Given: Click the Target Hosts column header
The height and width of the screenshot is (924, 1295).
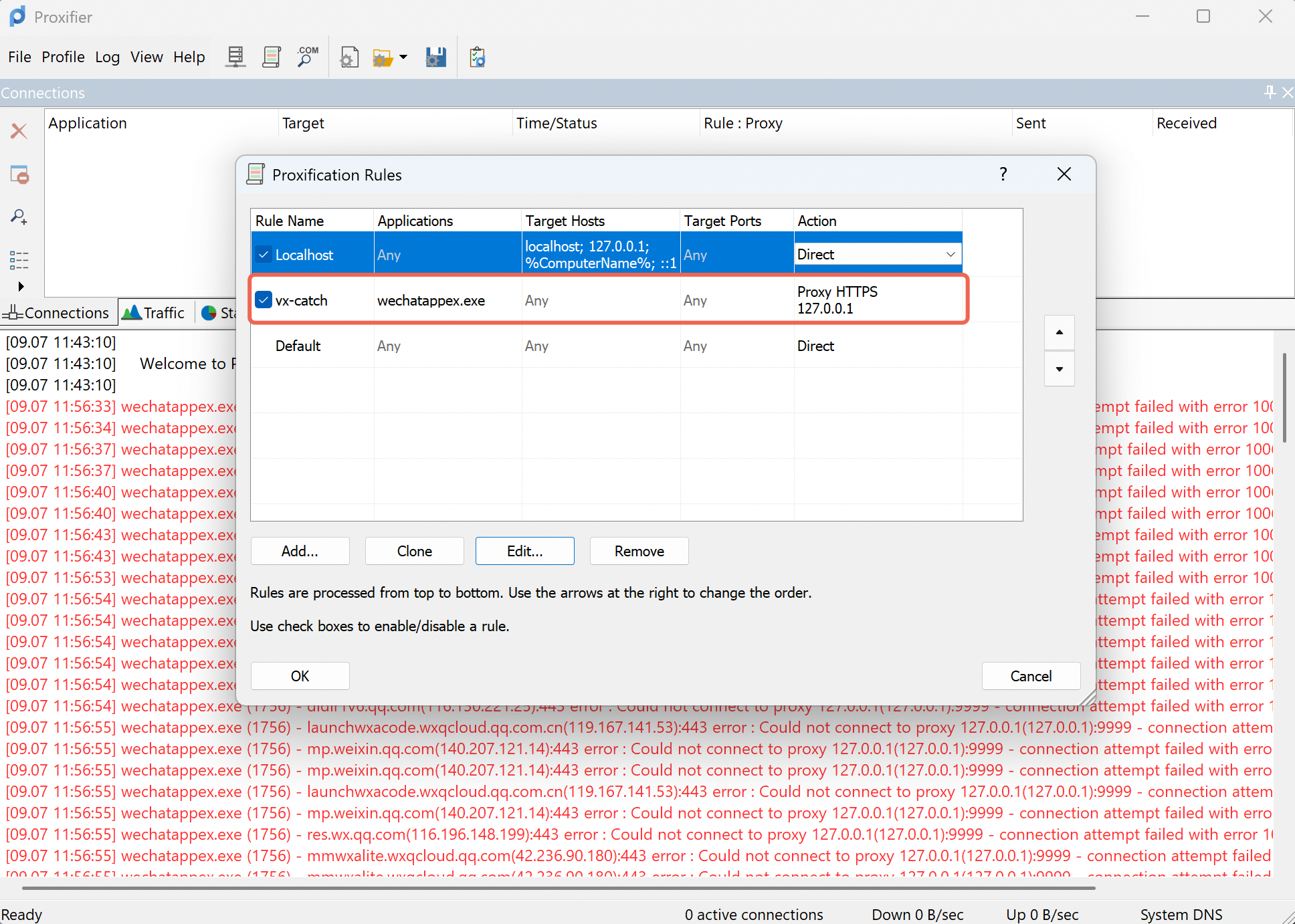Looking at the screenshot, I should click(x=601, y=221).
